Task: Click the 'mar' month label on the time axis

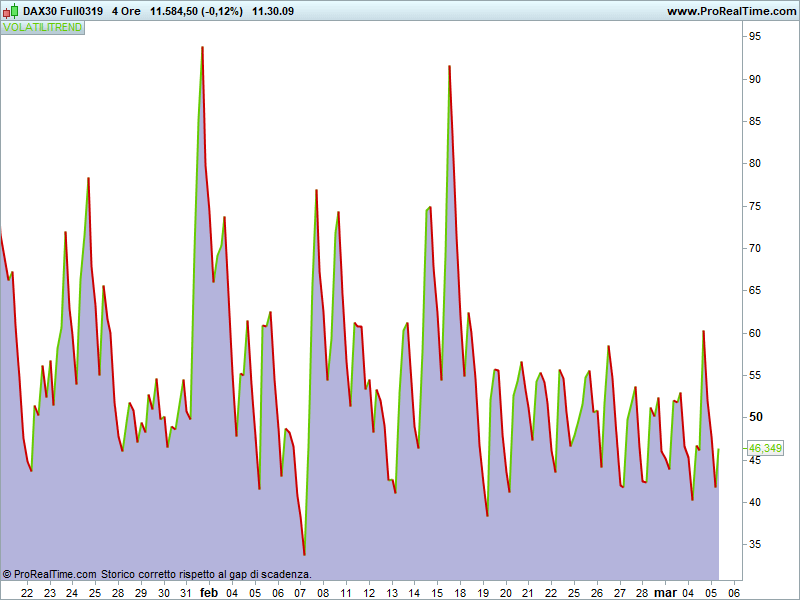Action: [665, 593]
